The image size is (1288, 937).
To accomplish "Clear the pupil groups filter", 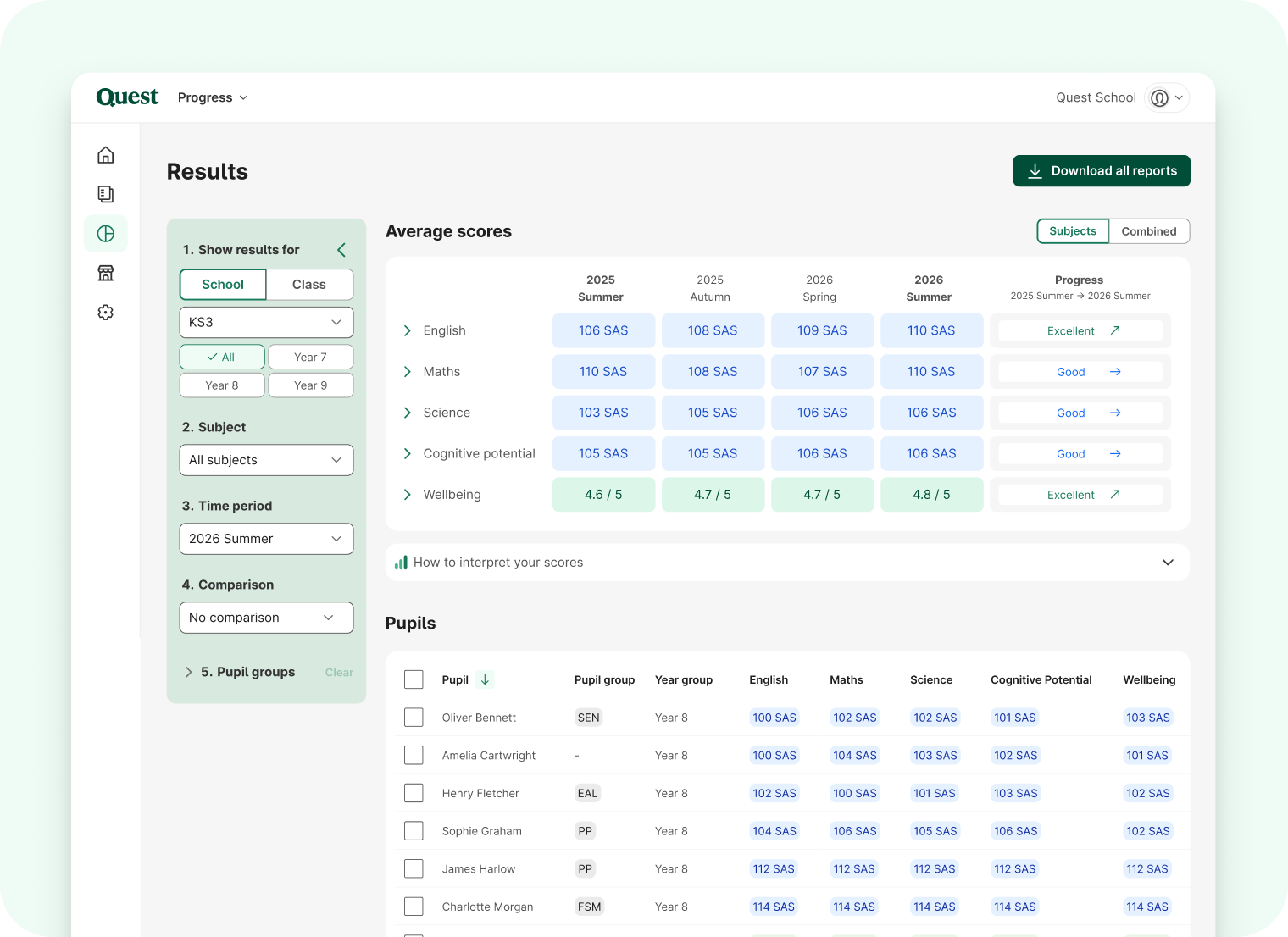I will (339, 673).
